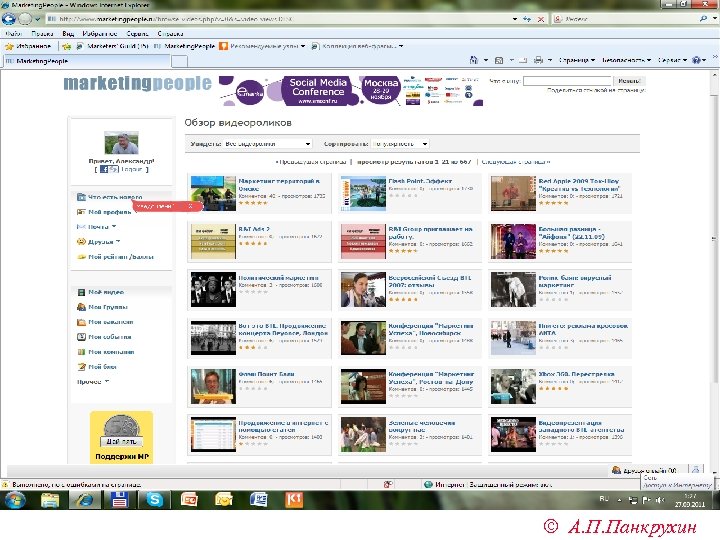Screen dimensions: 720x540
Task: Click the Word icon in the taskbar
Action: (259, 499)
